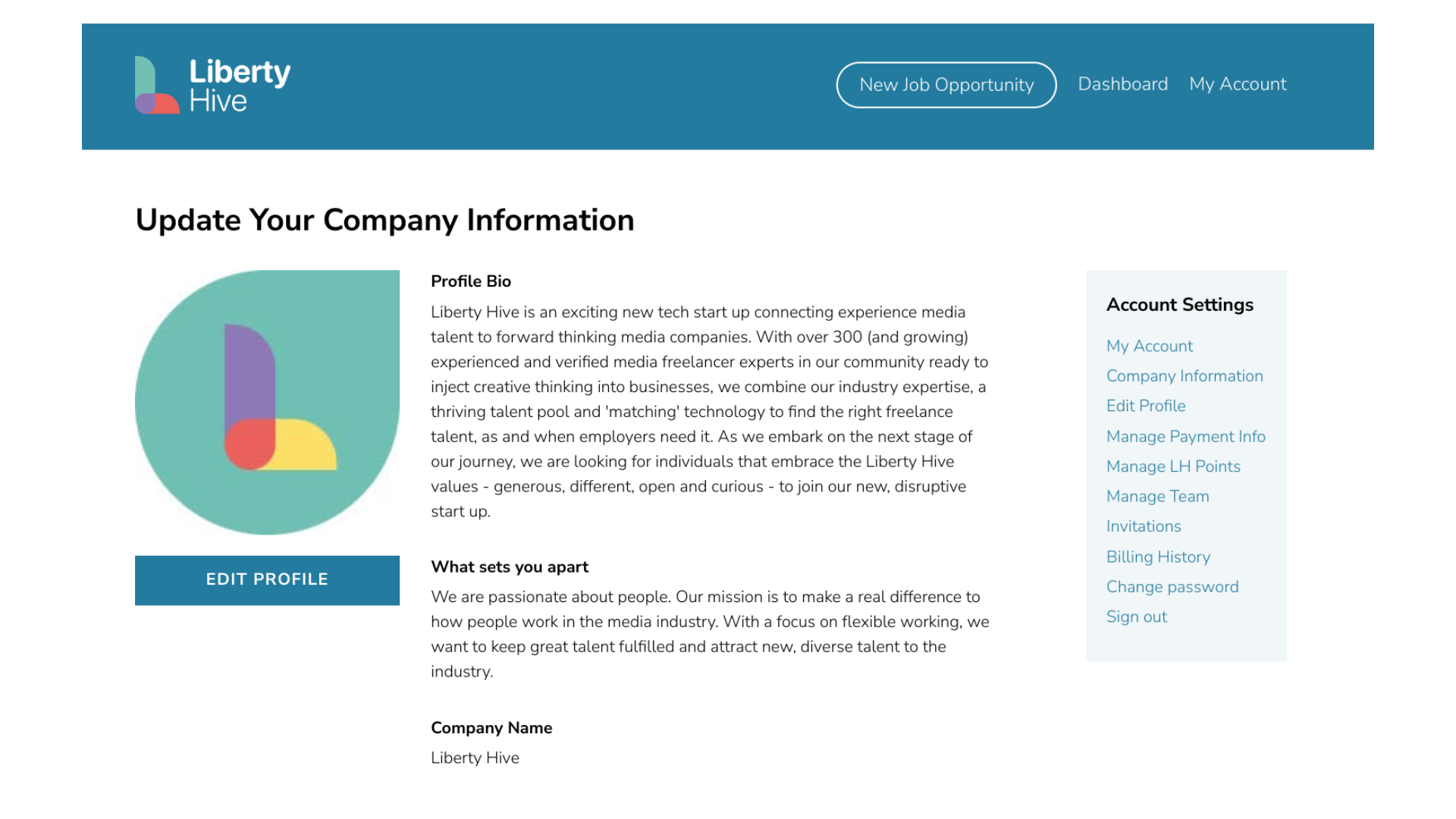Open My Account in the top navigation
The image size is (1456, 819).
(1238, 84)
